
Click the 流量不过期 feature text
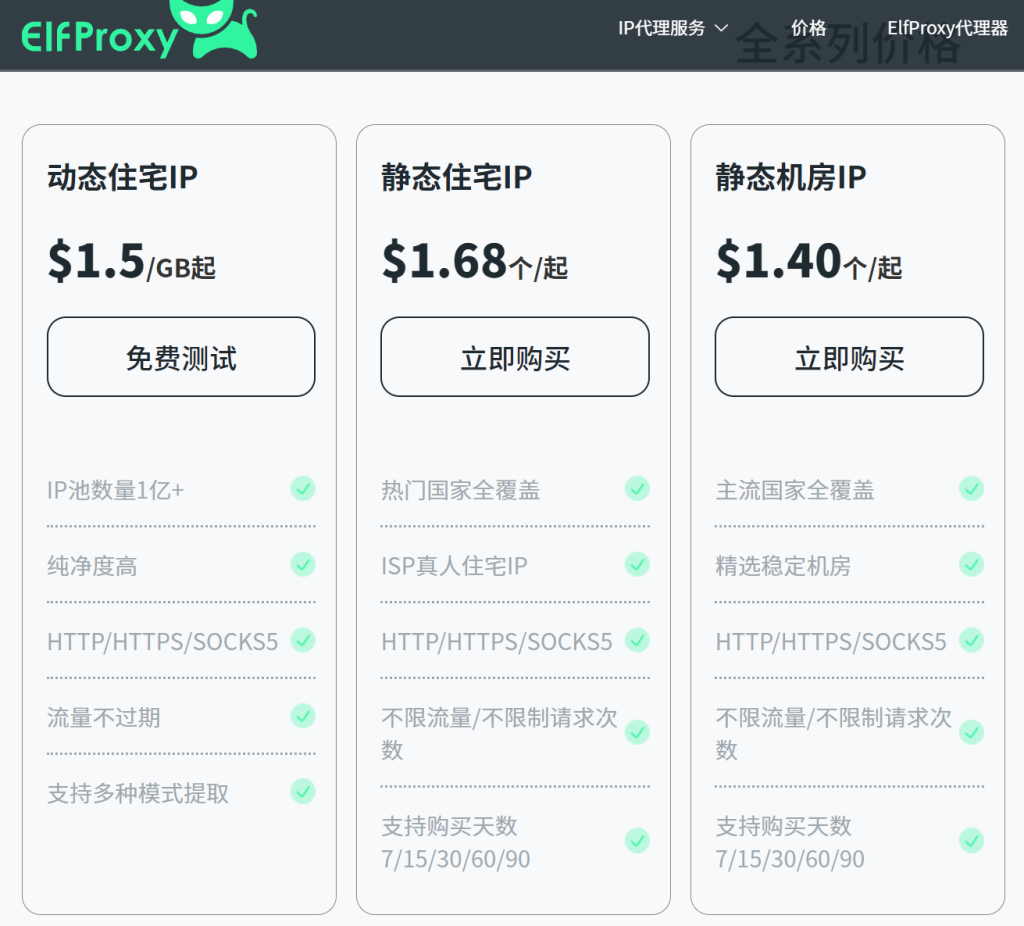[x=104, y=717]
